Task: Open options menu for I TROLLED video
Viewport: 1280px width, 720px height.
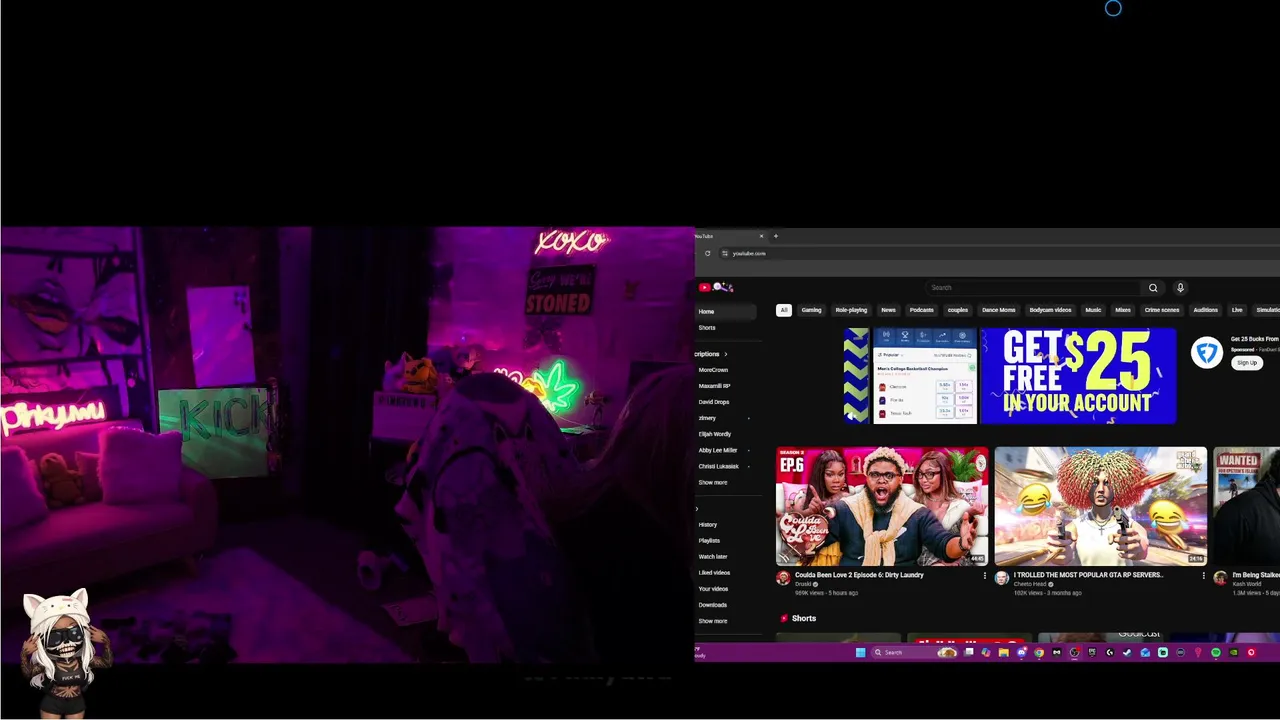Action: [x=1203, y=576]
